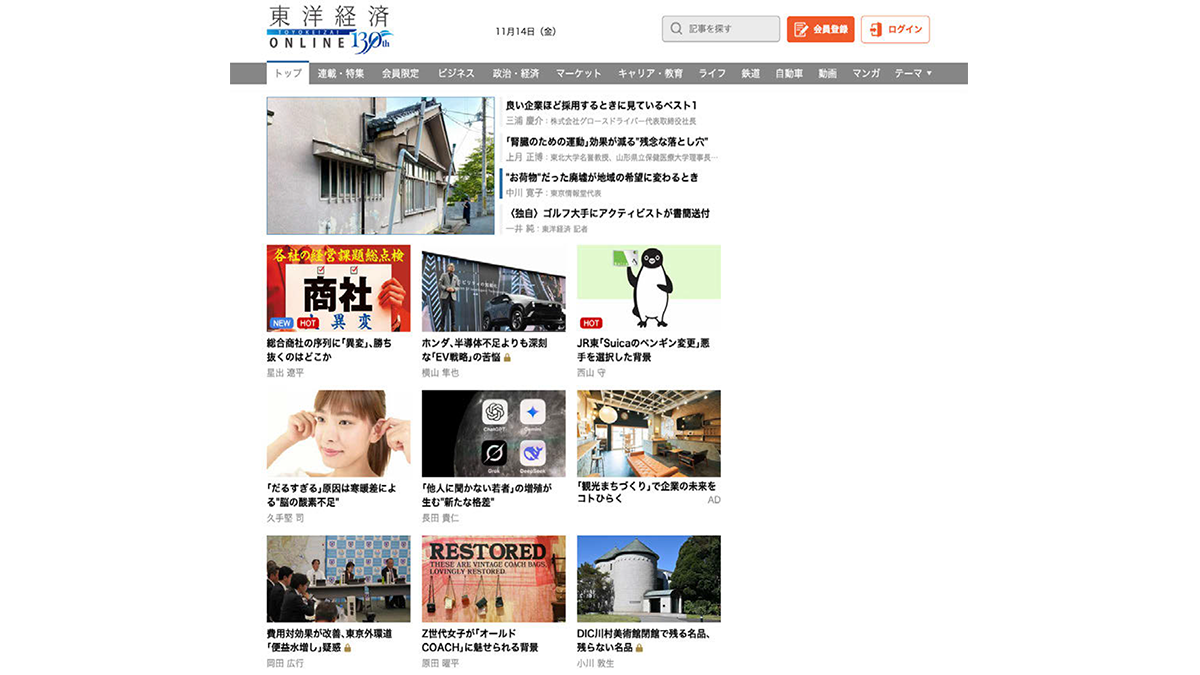Viewport: 1200px width, 675px height.
Task: Open the Honda EV car thumbnail
Action: (494, 288)
